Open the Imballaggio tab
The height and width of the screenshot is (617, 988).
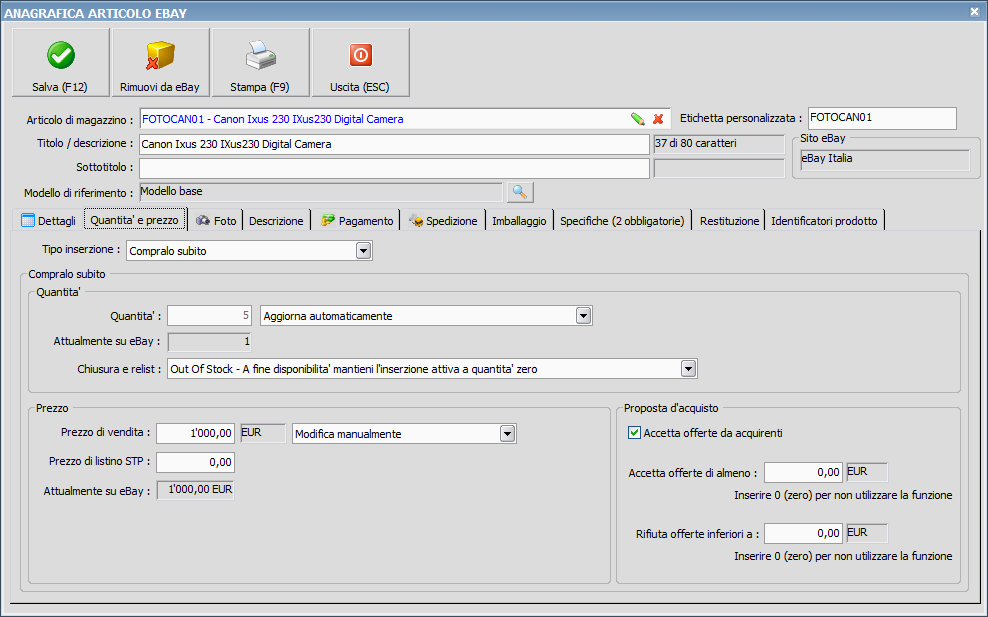point(519,221)
